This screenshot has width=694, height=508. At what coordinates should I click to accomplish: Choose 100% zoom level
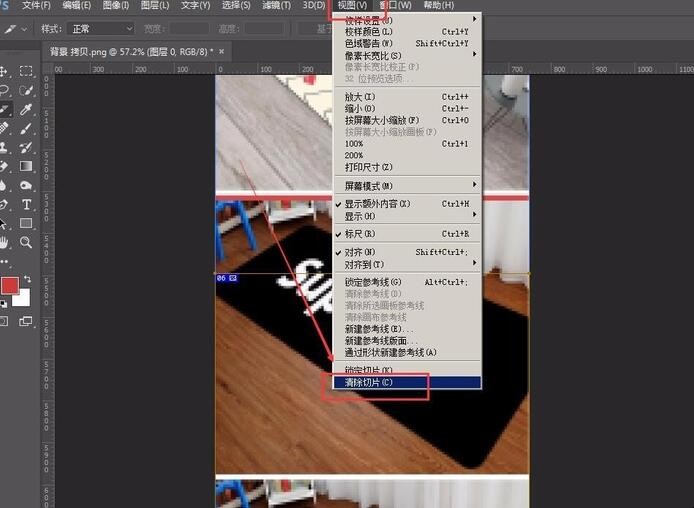[x=407, y=143]
